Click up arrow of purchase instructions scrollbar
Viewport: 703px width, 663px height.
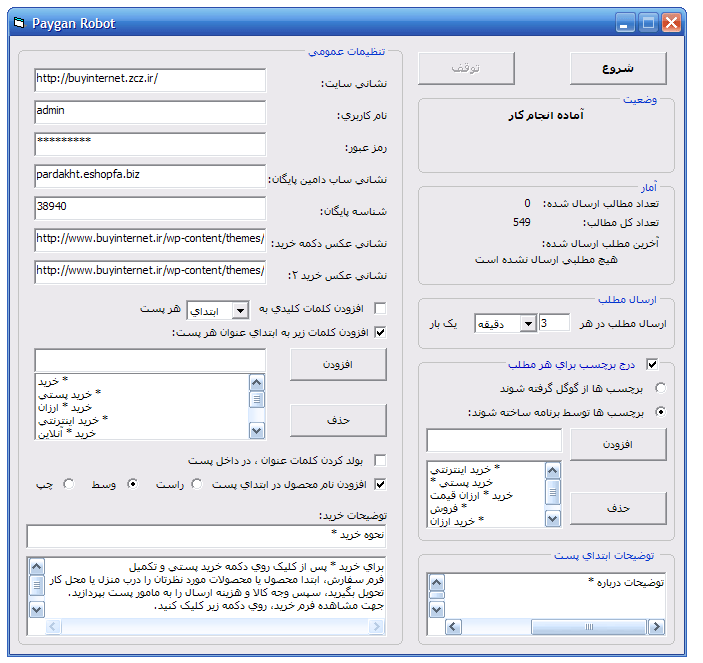(36, 567)
